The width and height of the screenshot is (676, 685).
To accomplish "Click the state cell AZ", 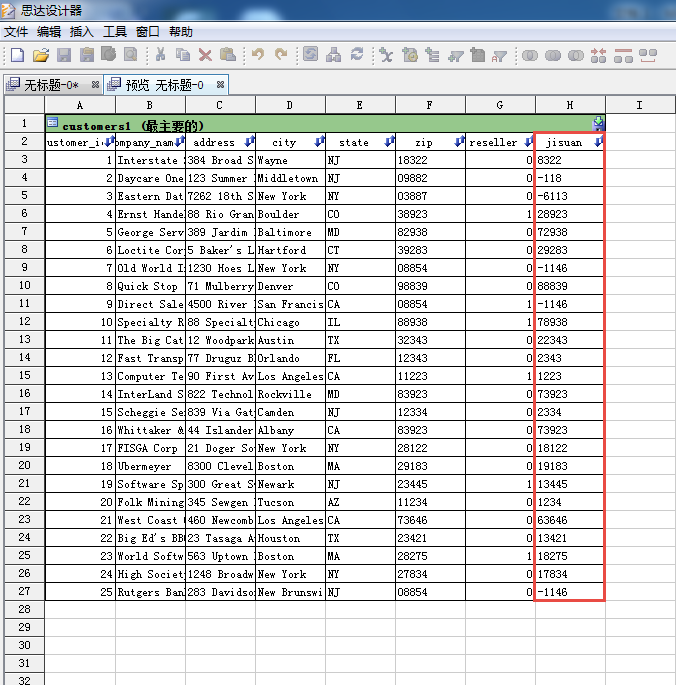I will 361,502.
